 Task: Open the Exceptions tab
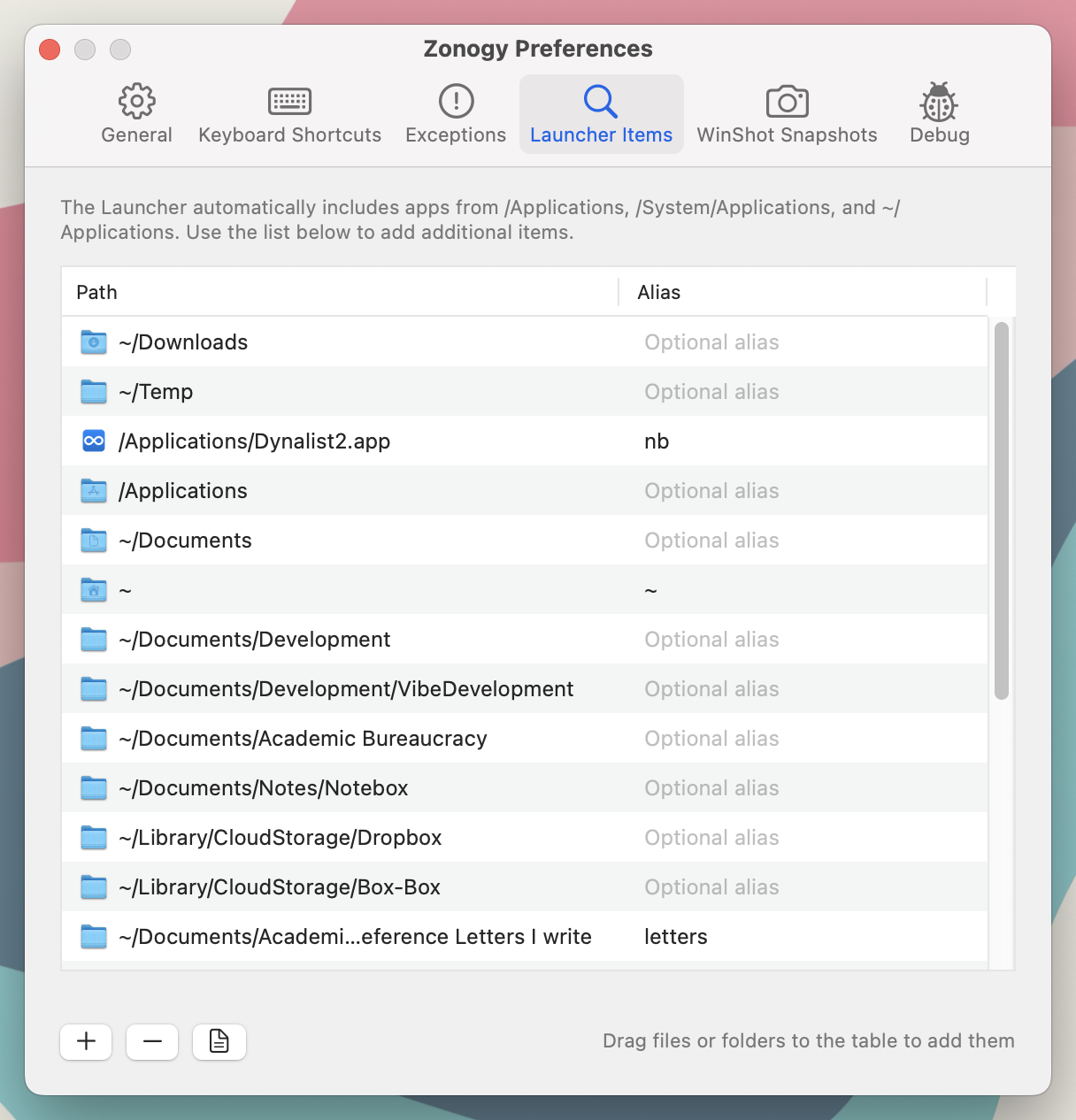[x=456, y=114]
